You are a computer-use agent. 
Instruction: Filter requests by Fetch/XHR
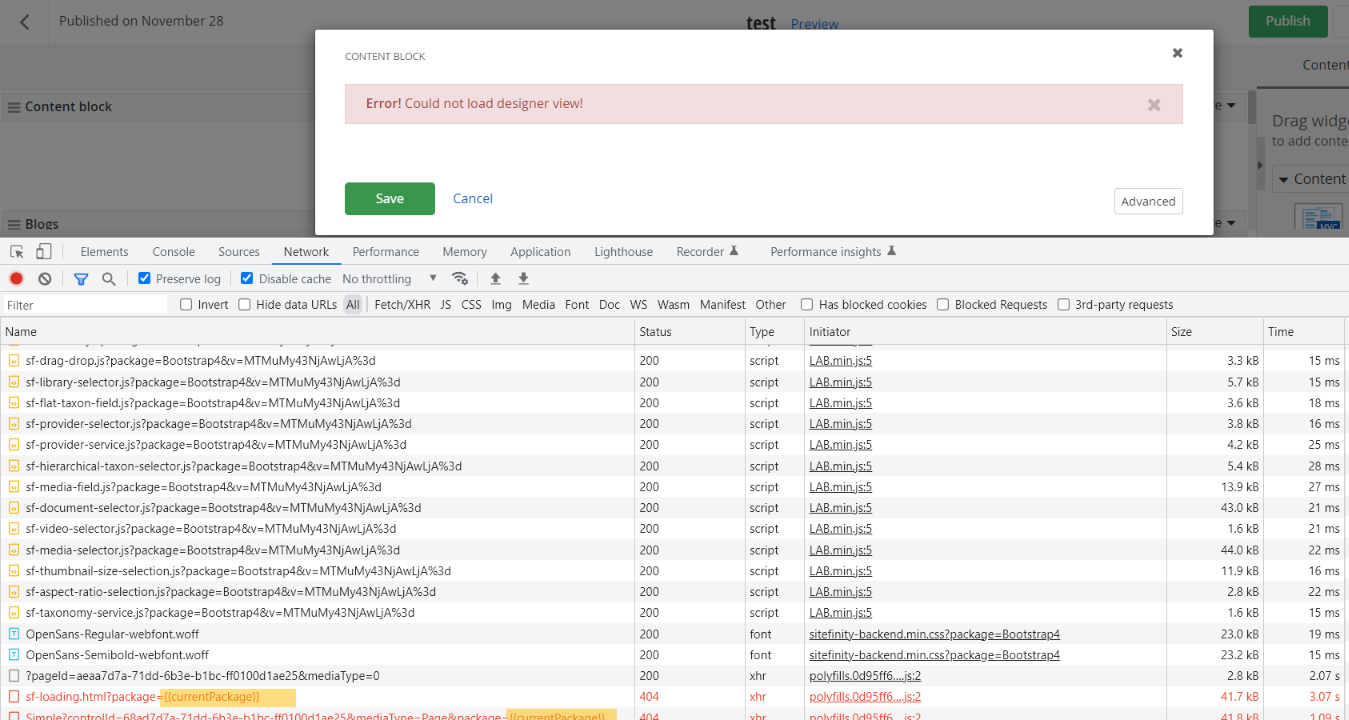click(x=402, y=305)
